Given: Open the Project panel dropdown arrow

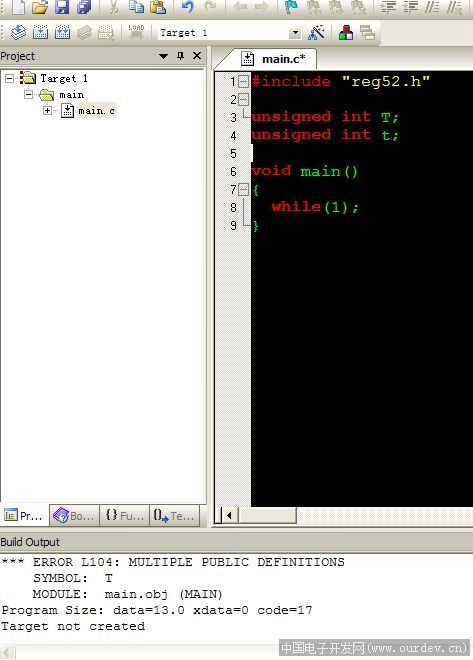Looking at the screenshot, I should (x=163, y=56).
